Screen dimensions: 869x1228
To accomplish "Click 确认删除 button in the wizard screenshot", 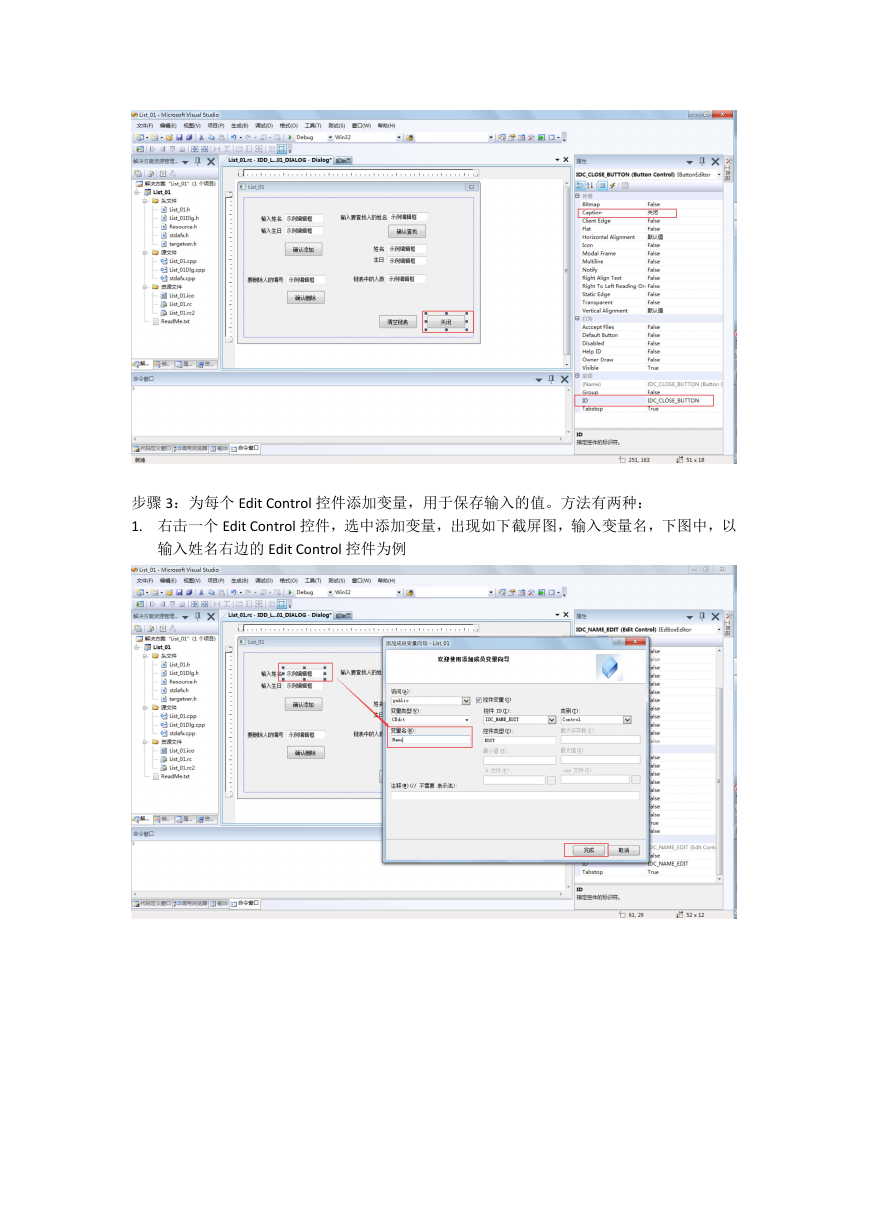I will tap(303, 753).
